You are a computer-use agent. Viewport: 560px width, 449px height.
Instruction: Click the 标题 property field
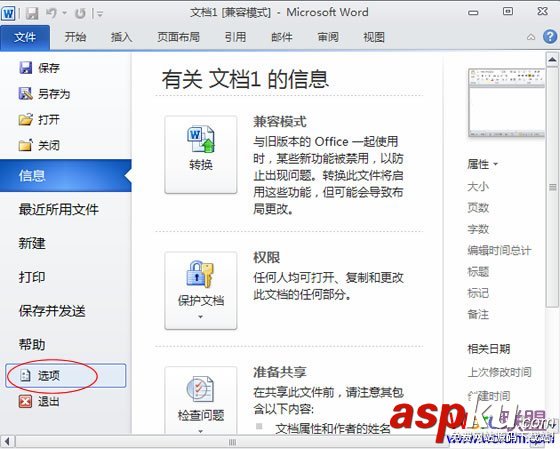click(x=478, y=272)
